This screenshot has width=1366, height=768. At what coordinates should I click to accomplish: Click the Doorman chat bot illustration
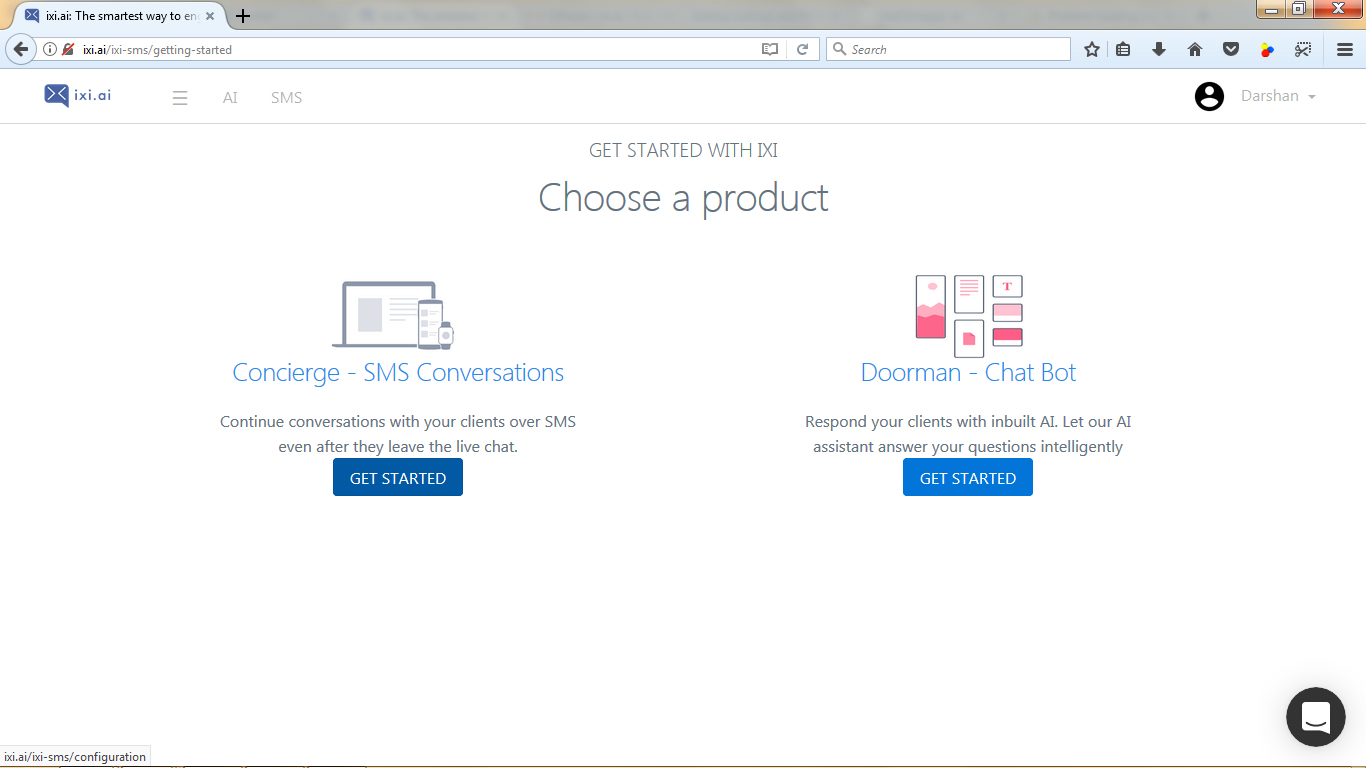click(x=969, y=316)
